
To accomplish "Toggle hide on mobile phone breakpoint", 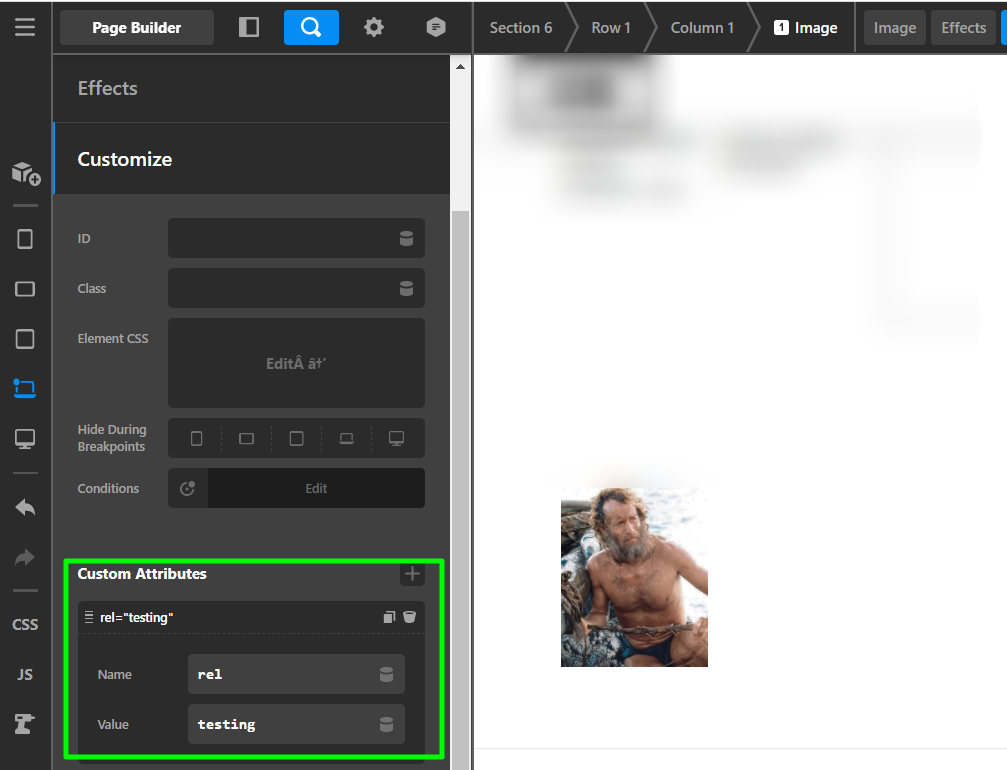I will click(x=197, y=439).
